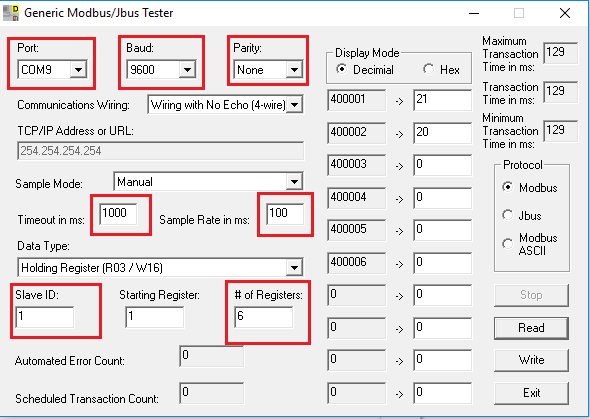Screen dimensions: 590x419
Task: Click the value field for register 400004
Action: click(442, 198)
